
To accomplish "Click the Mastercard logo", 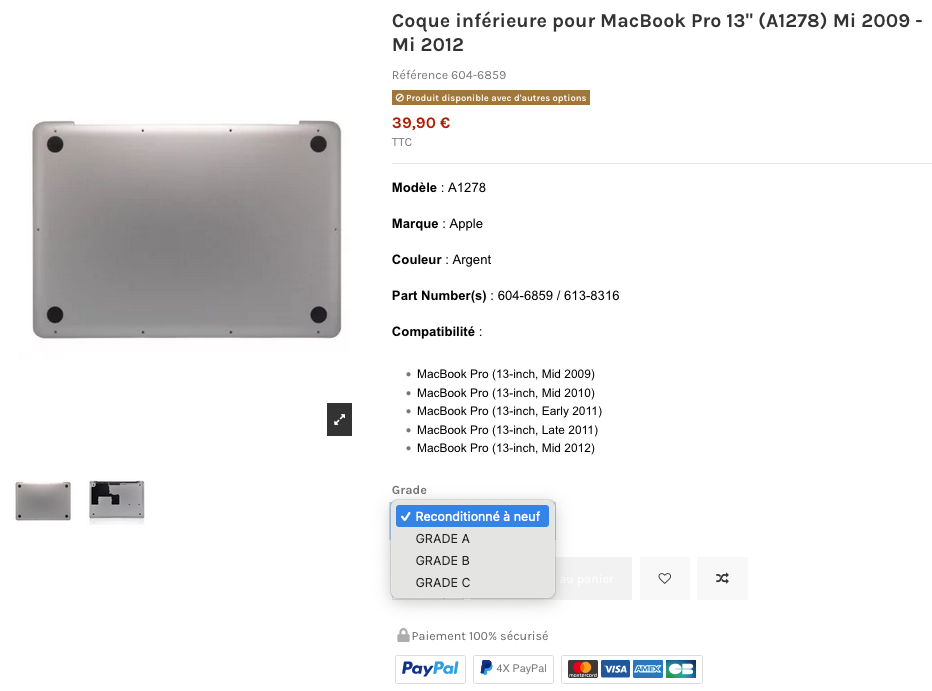I will point(583,669).
